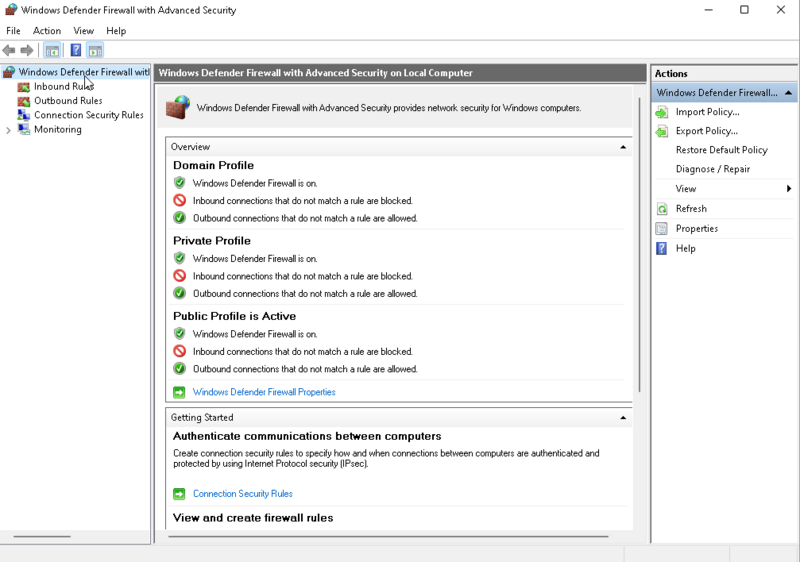Click the Actions pane header
The height and width of the screenshot is (562, 800).
click(723, 73)
